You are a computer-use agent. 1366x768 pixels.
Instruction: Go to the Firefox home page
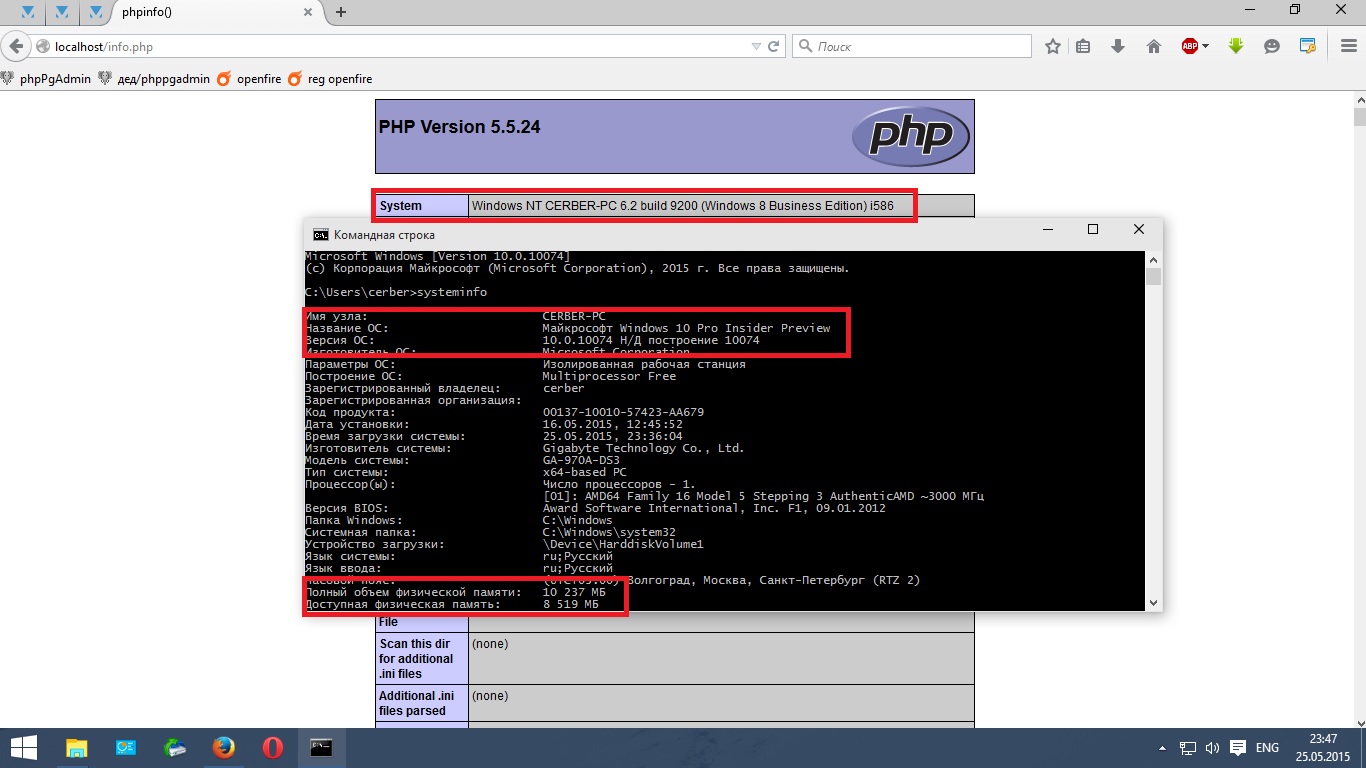pos(1153,46)
